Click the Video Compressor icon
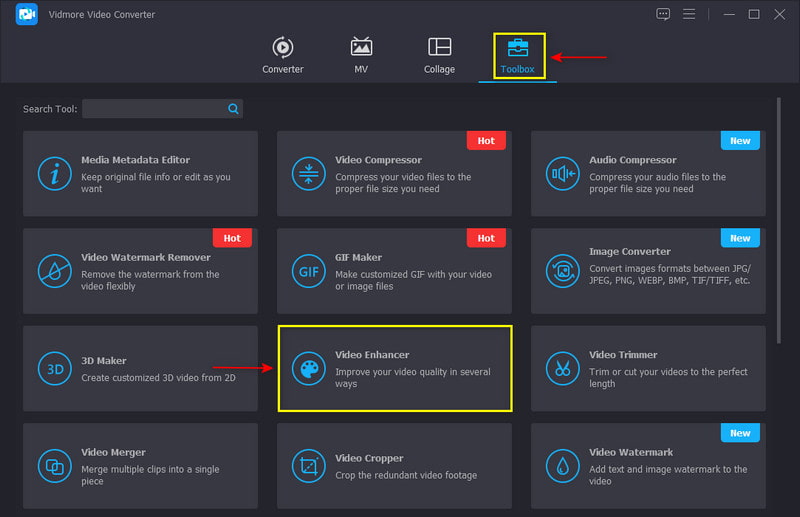This screenshot has height=517, width=800. (309, 174)
